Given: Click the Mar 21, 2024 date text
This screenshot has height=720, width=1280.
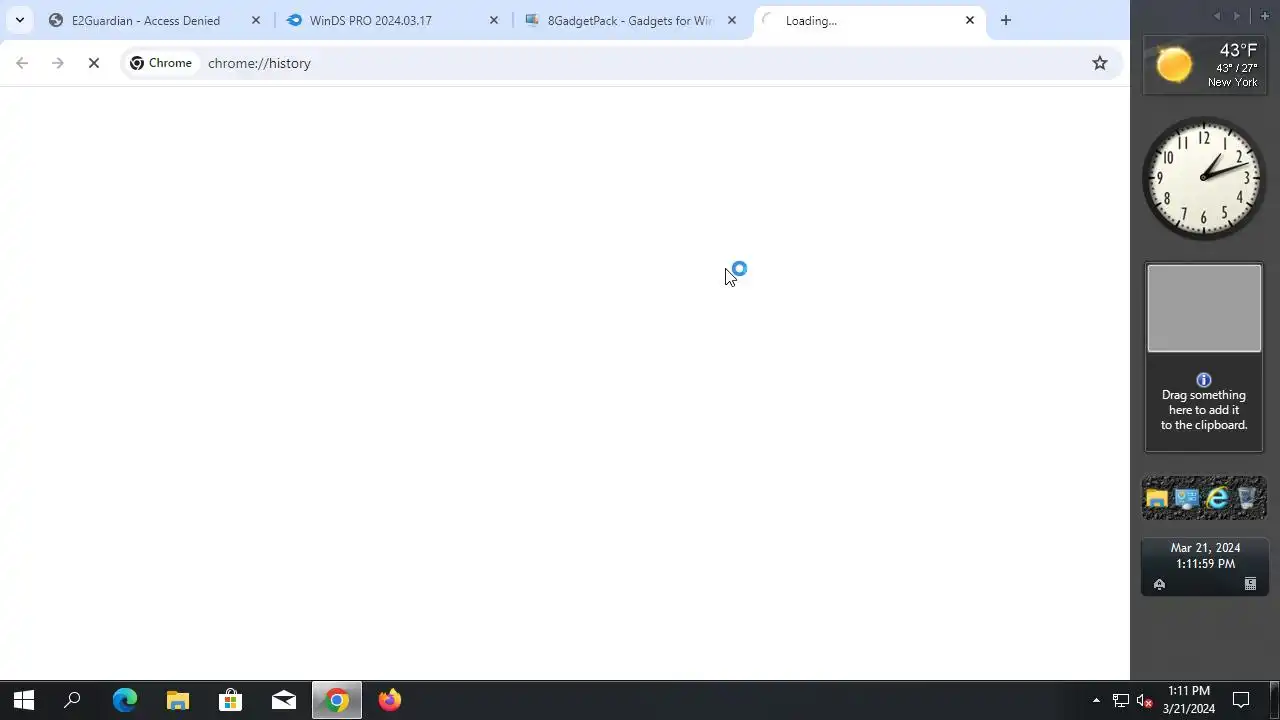Looking at the screenshot, I should (1205, 548).
